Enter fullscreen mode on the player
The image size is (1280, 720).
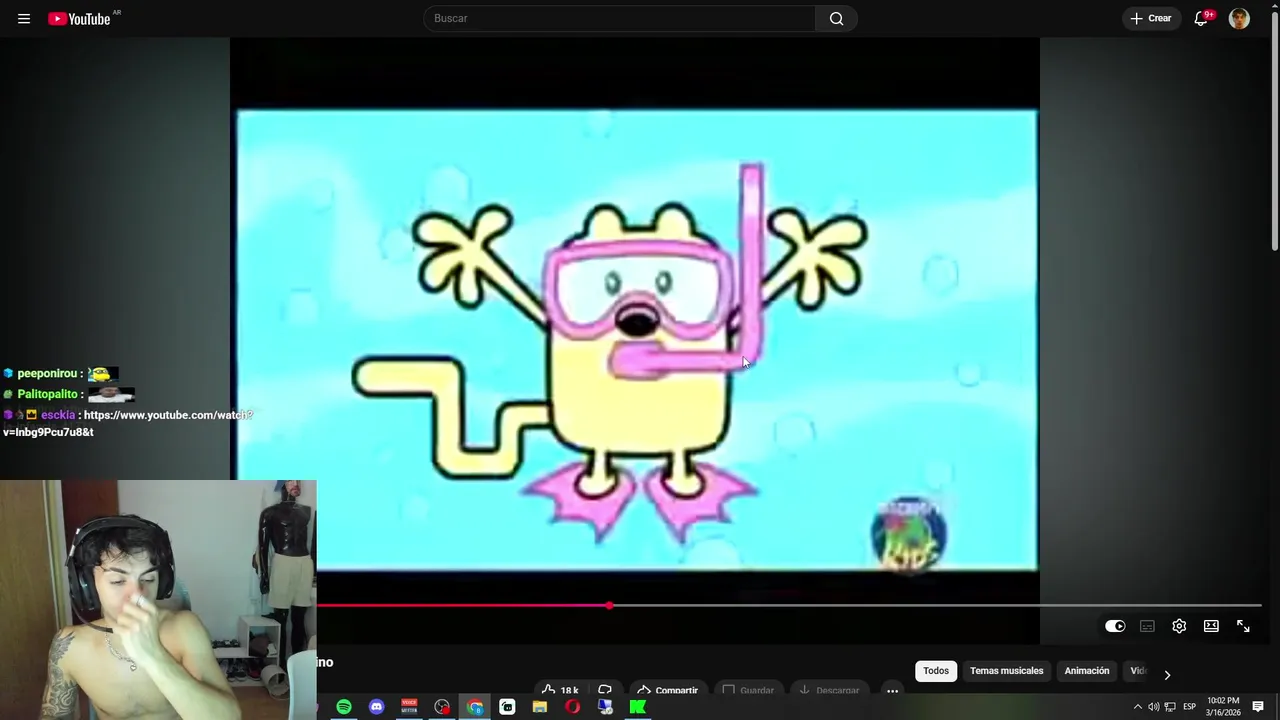[1243, 626]
